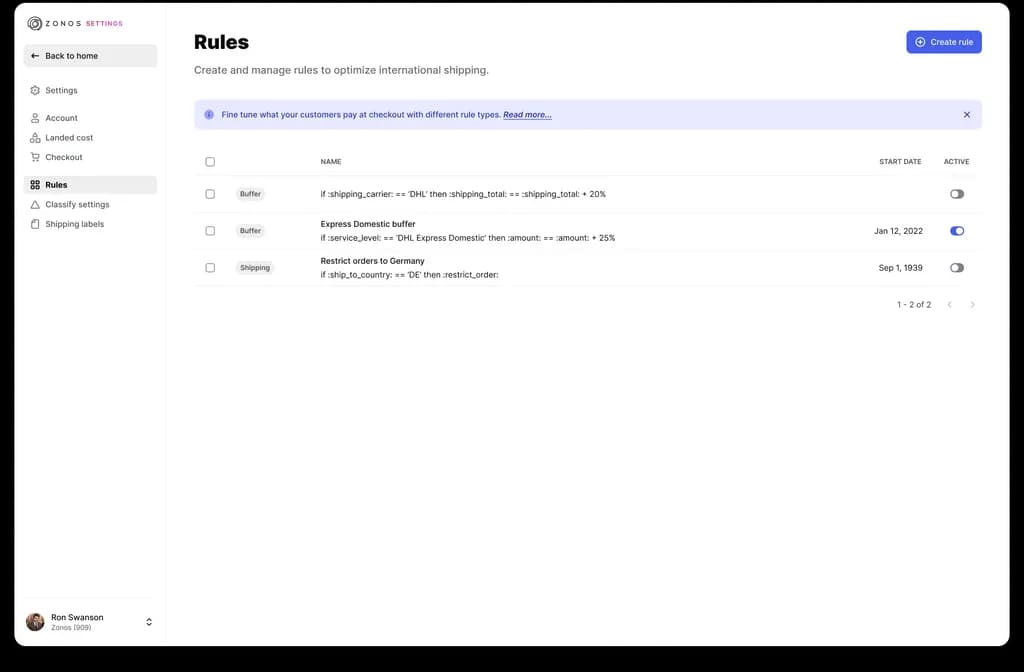Screen dimensions: 1024x672
Task: Click the Checkout cart icon
Action: [35, 157]
